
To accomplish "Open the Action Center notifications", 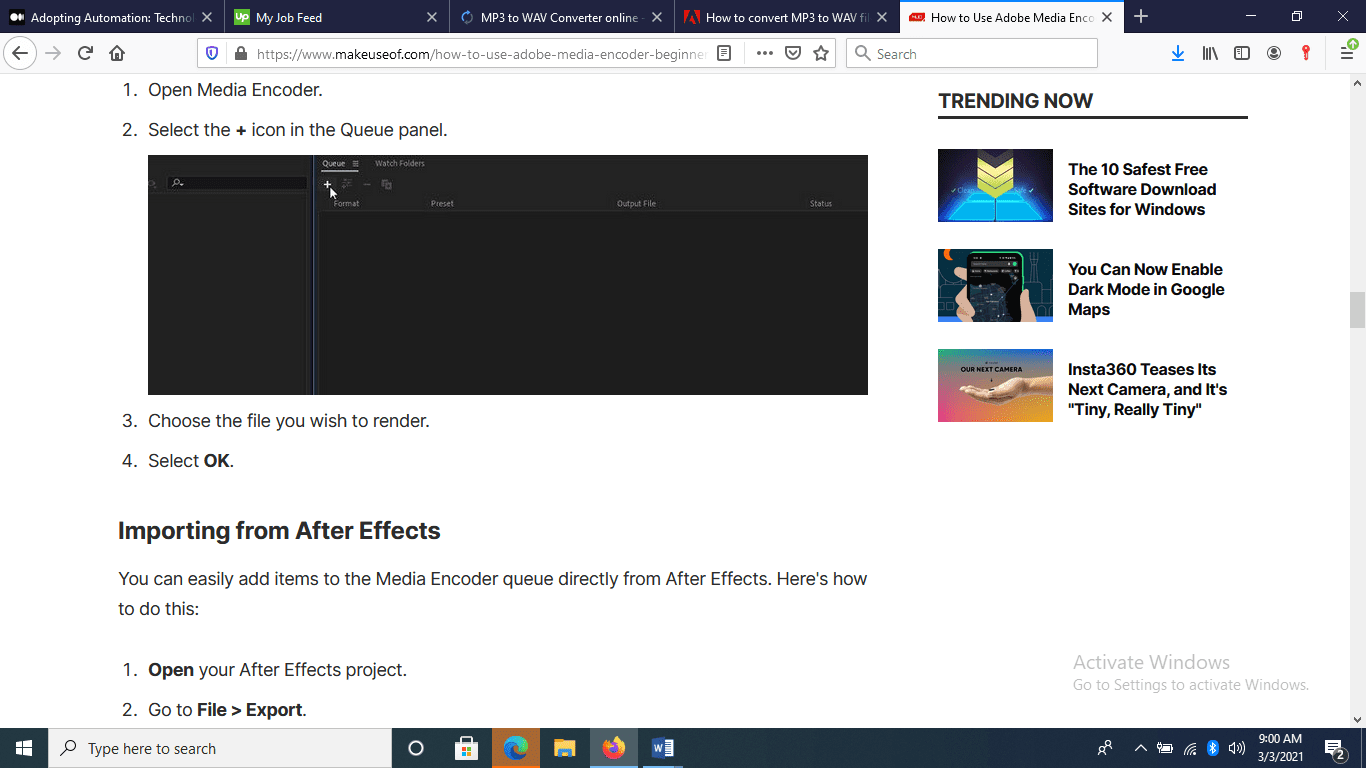I will 1334,748.
